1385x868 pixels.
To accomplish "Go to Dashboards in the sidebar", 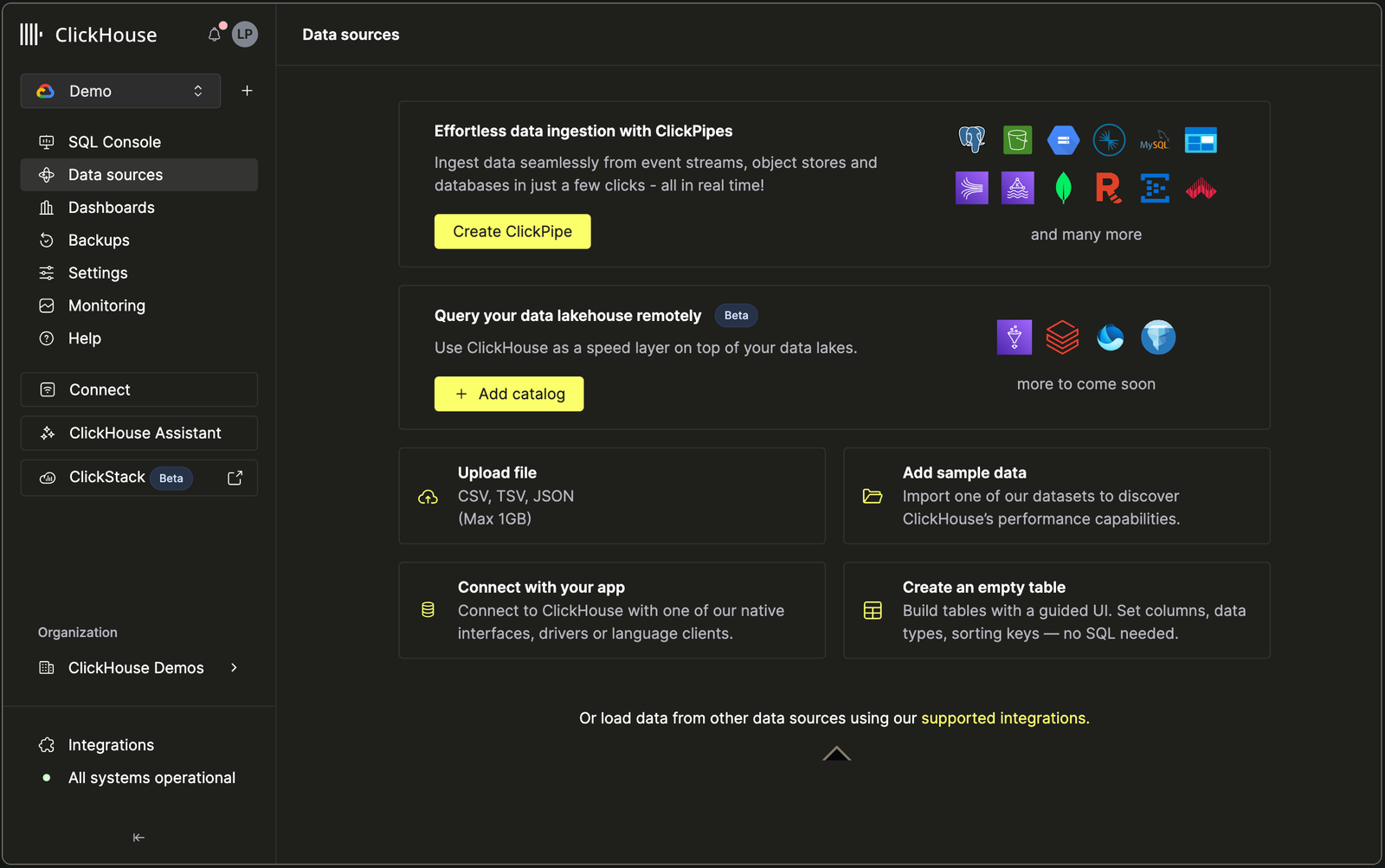I will click(x=138, y=208).
